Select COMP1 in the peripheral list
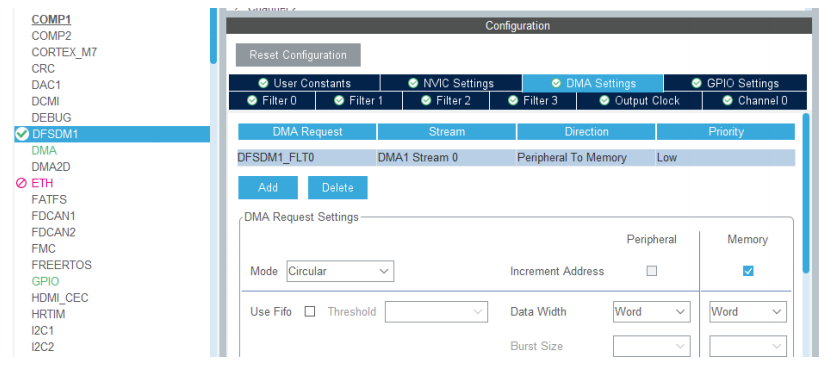826x368 pixels. pos(51,19)
